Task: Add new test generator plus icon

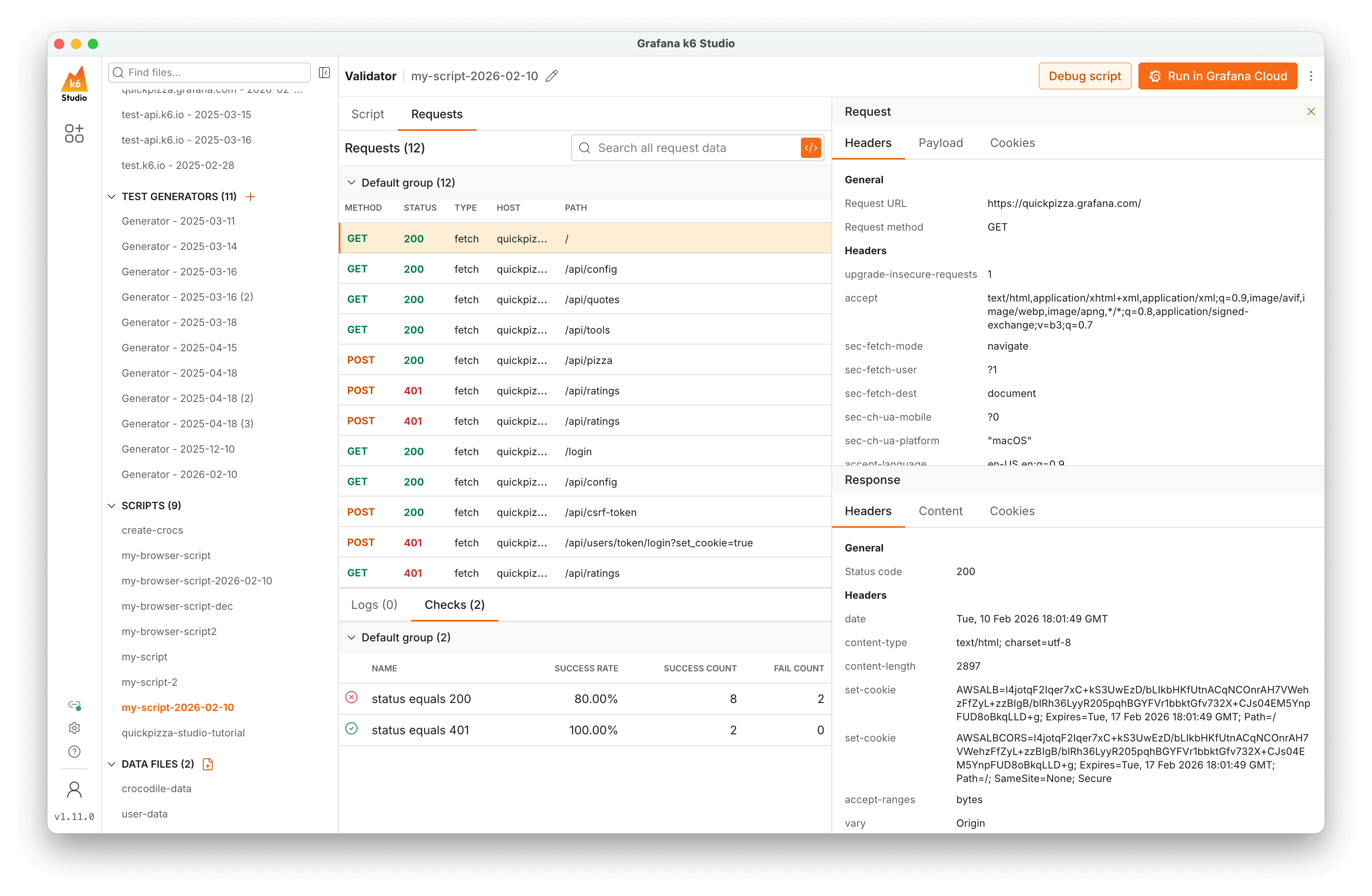Action: [250, 196]
